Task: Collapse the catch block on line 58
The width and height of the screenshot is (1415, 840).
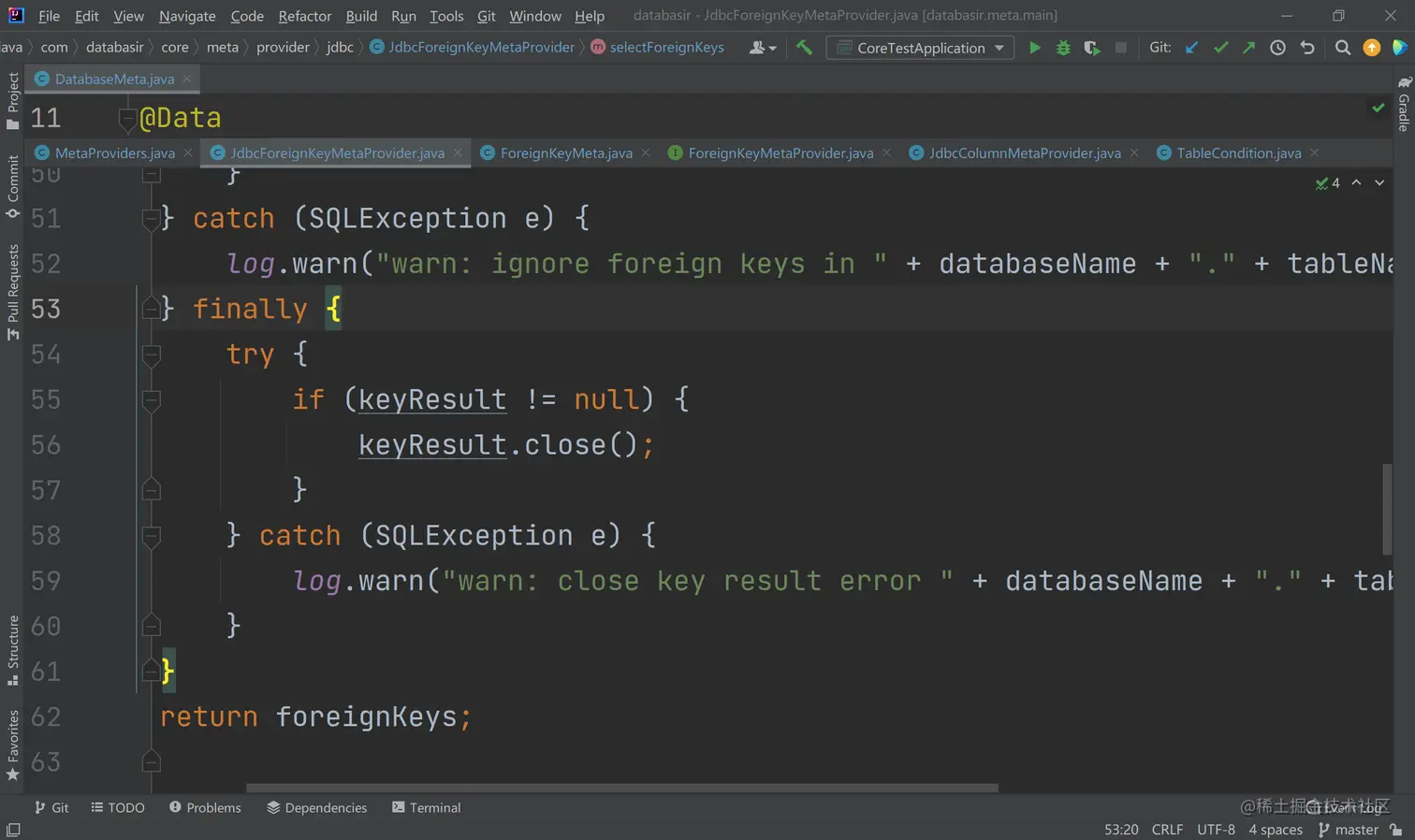Action: pyautogui.click(x=151, y=536)
